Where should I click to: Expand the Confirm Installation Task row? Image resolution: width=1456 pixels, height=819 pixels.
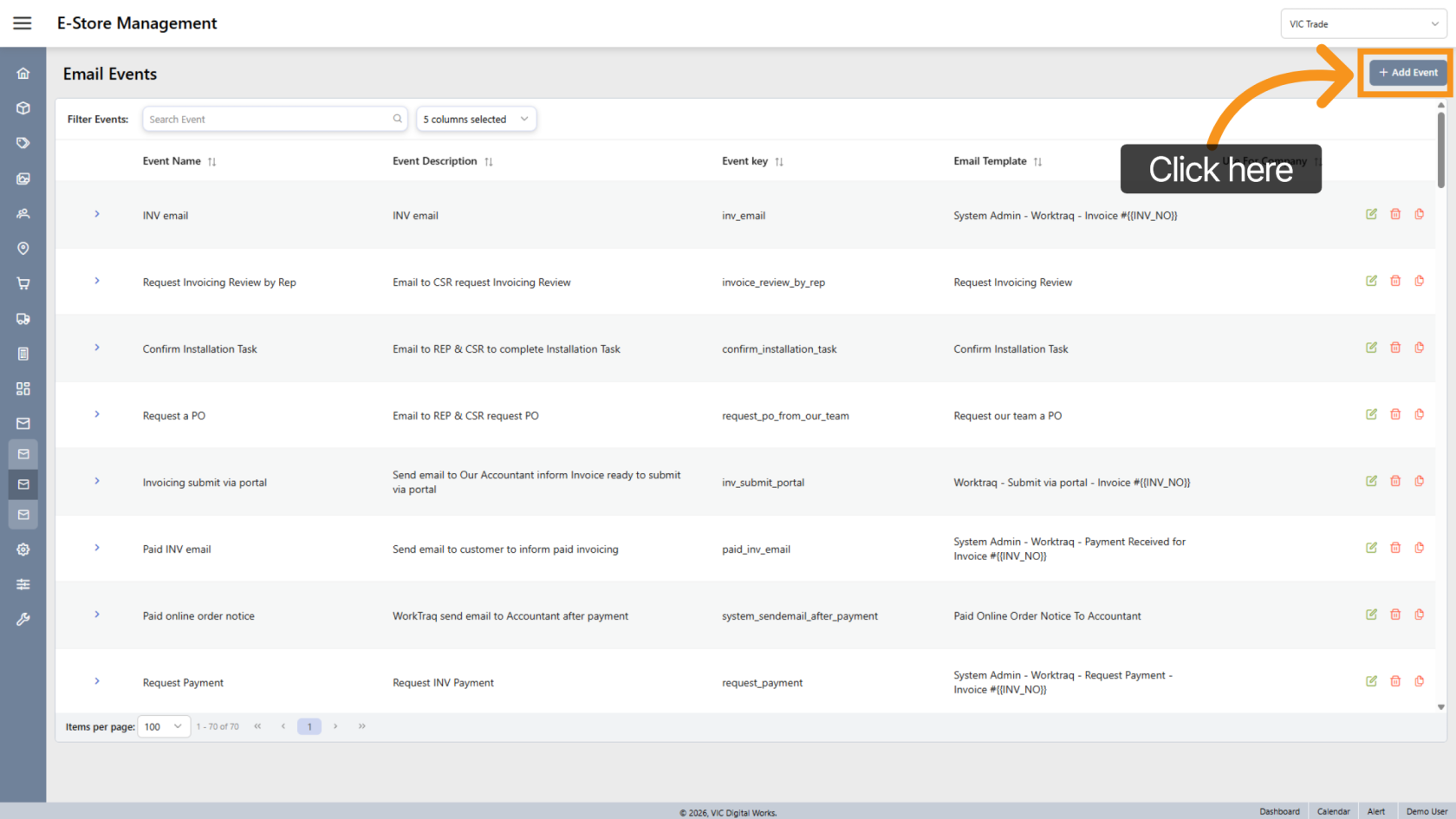(x=97, y=348)
